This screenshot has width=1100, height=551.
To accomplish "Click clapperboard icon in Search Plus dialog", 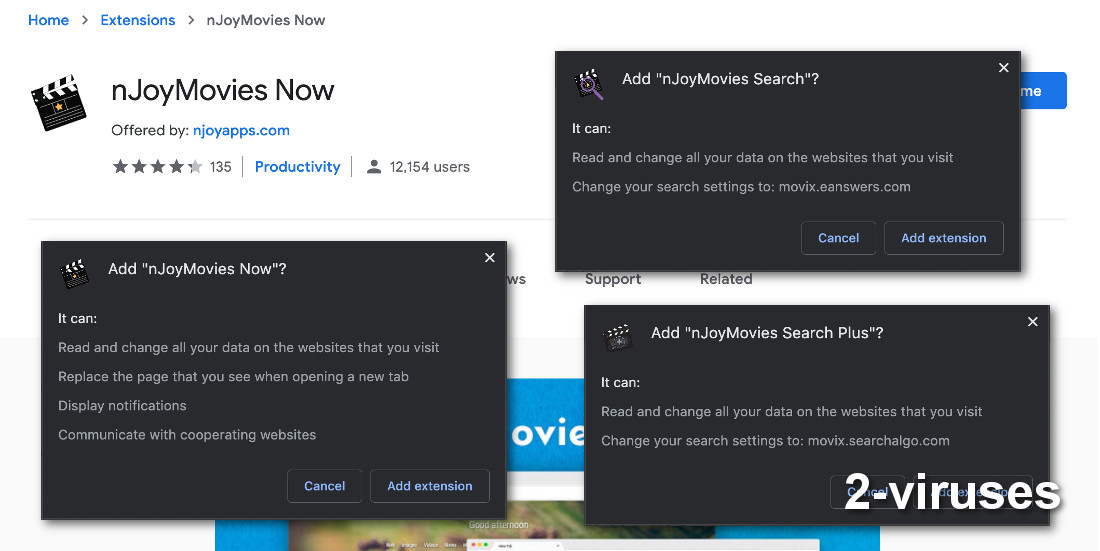I will [x=617, y=338].
